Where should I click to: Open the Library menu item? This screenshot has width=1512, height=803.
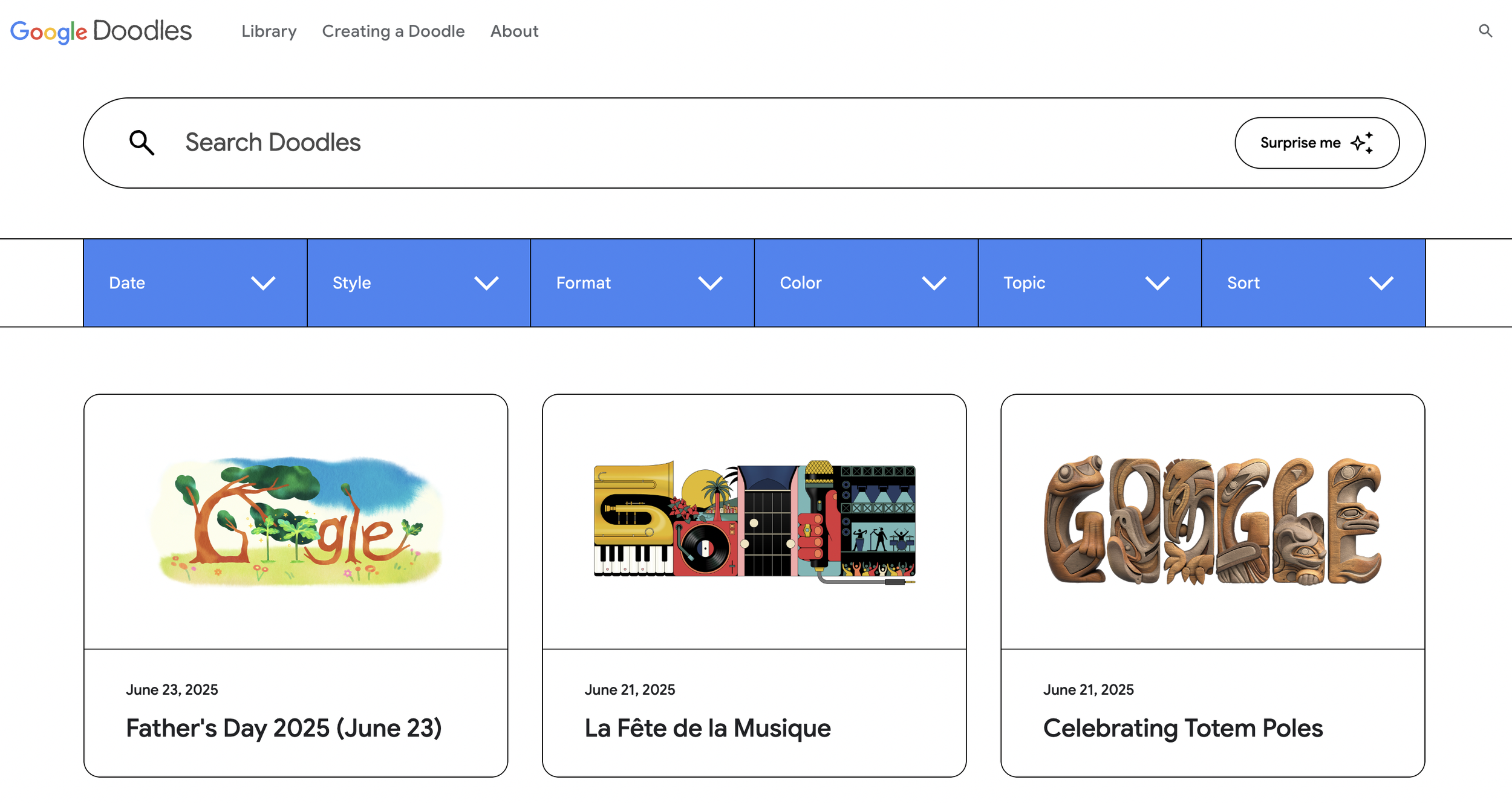[269, 31]
